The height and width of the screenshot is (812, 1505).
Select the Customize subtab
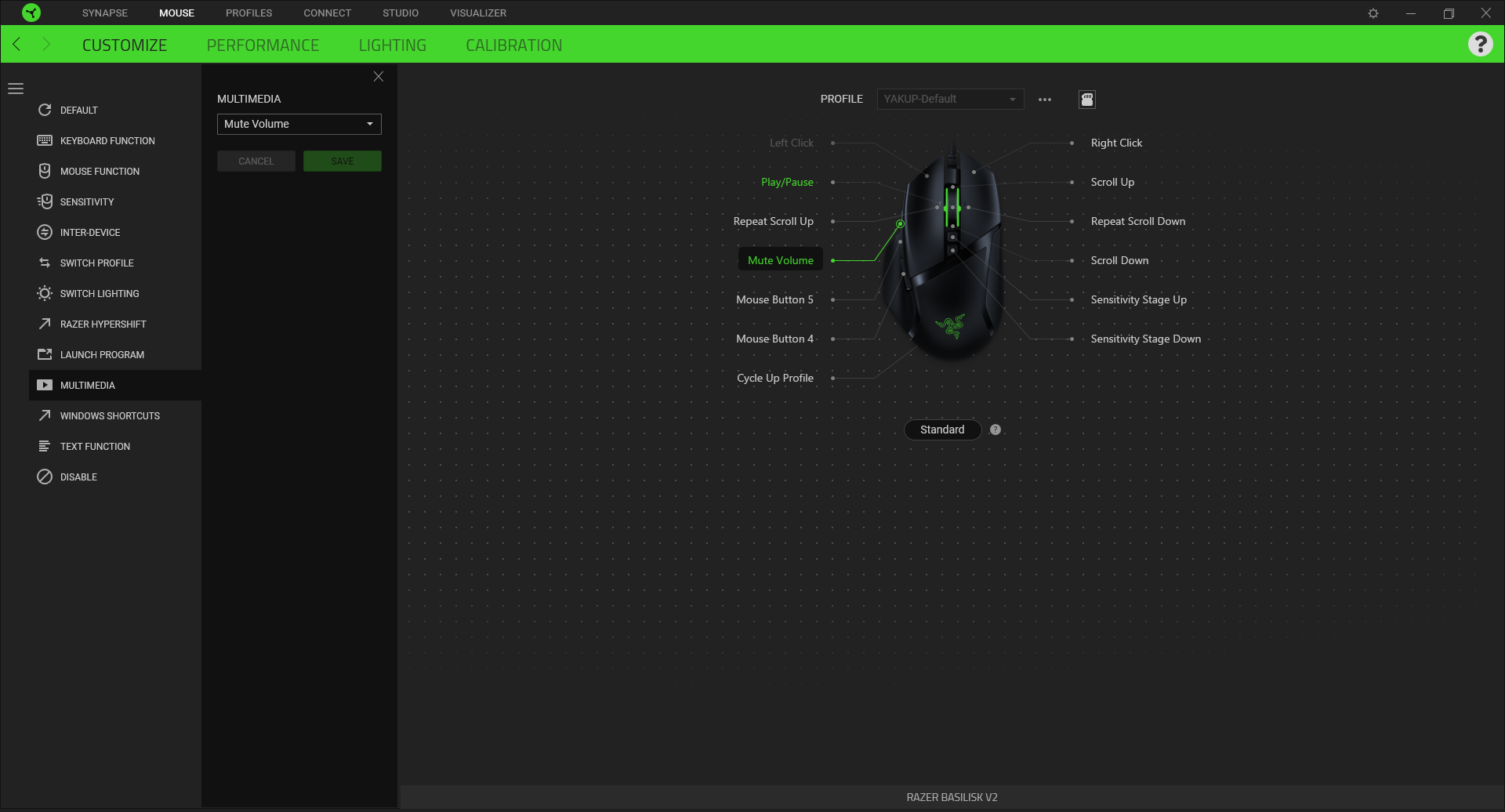tap(125, 45)
